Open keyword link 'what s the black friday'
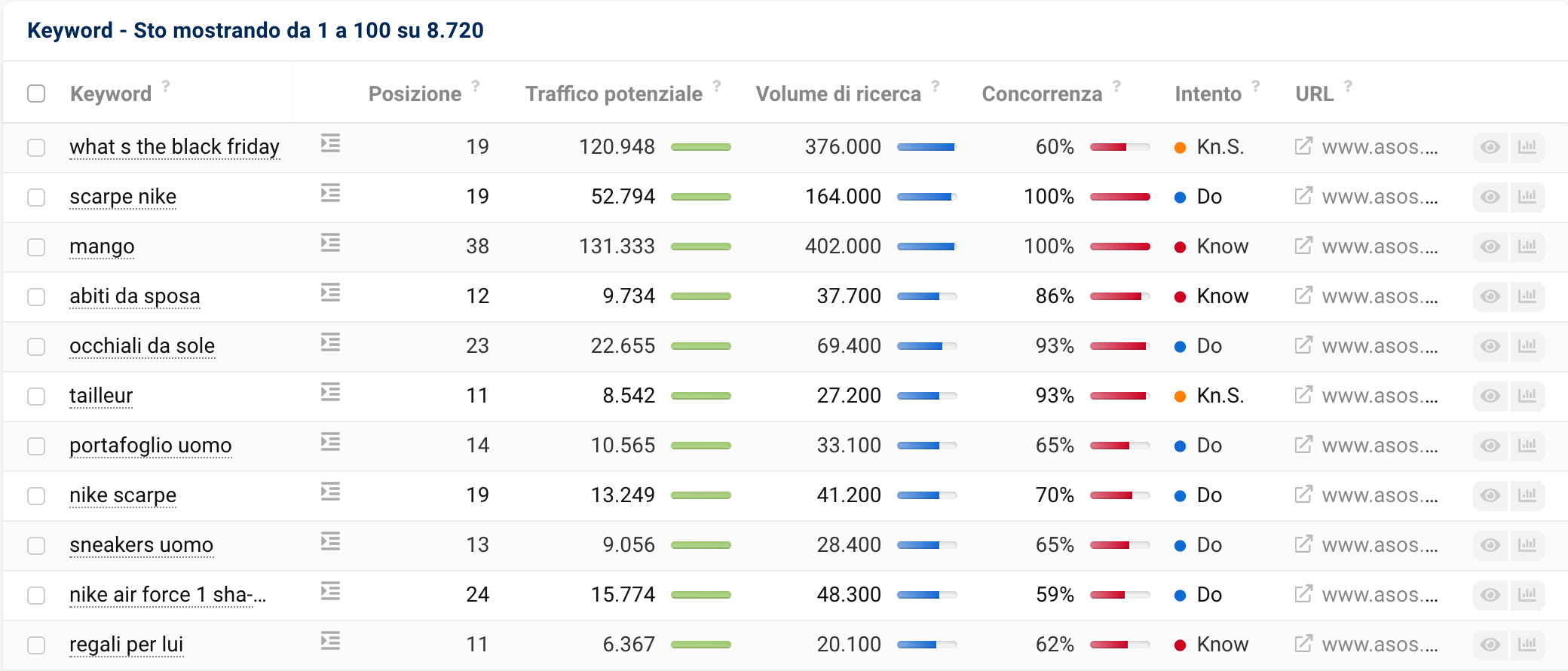1568x671 pixels. click(175, 146)
